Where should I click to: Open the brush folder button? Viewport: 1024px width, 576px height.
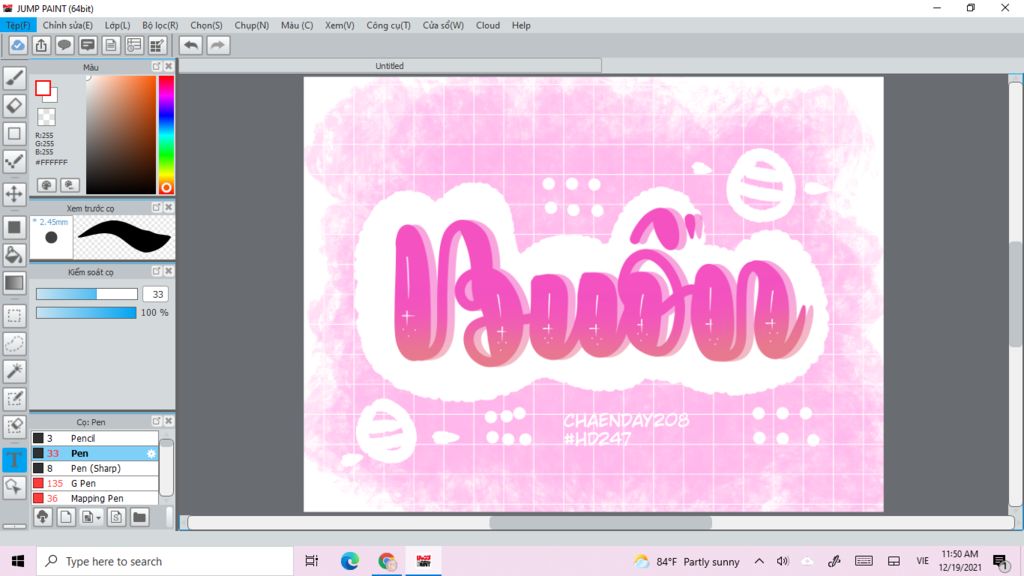[139, 517]
